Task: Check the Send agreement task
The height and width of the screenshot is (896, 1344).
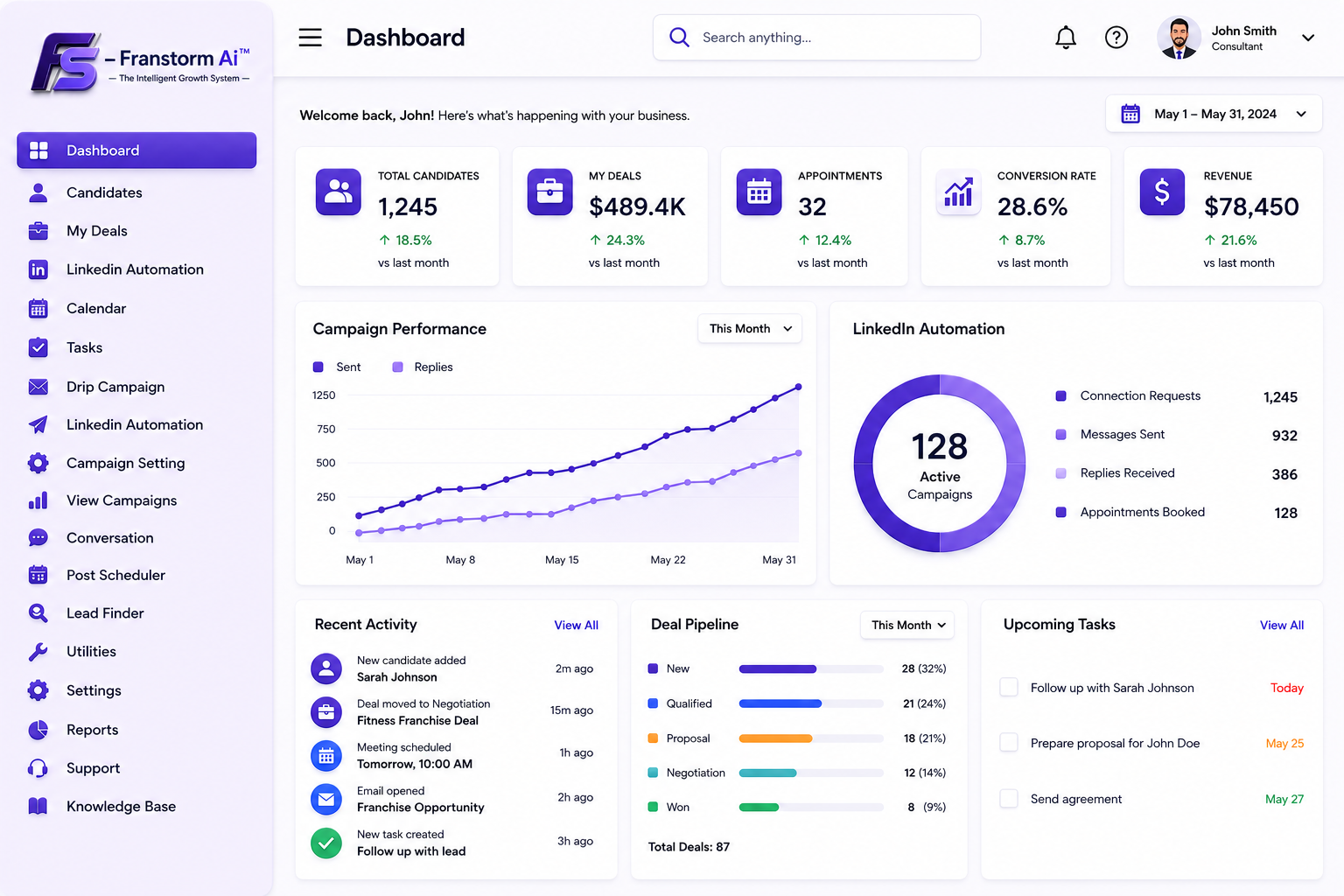Action: [x=1009, y=799]
